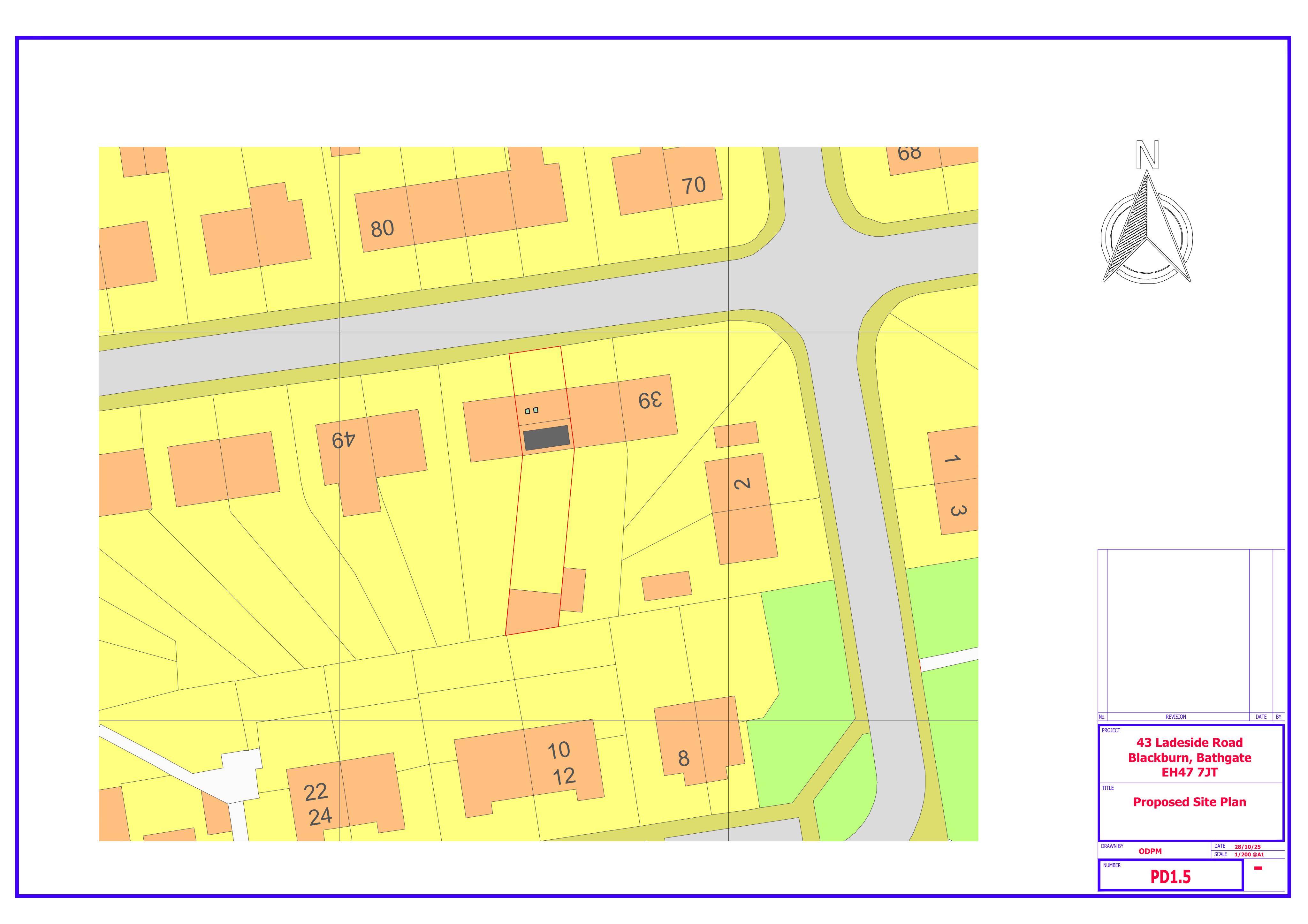
Task: Click house number "70" on the map
Action: [x=693, y=185]
